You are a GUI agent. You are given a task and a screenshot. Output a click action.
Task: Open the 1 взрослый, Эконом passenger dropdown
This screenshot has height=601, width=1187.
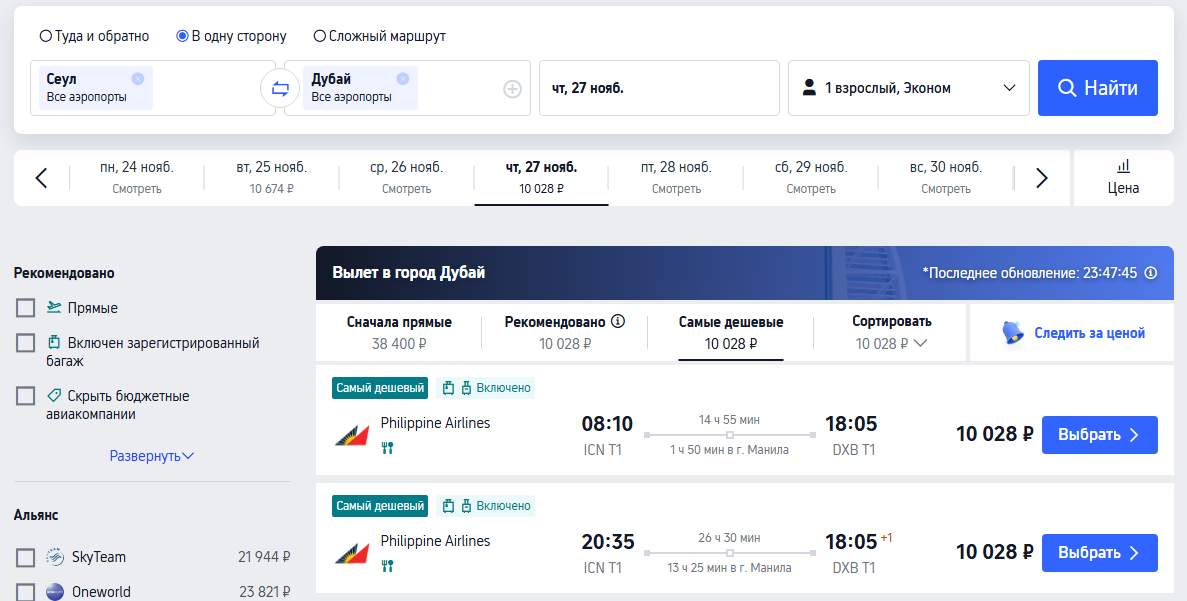pos(908,88)
